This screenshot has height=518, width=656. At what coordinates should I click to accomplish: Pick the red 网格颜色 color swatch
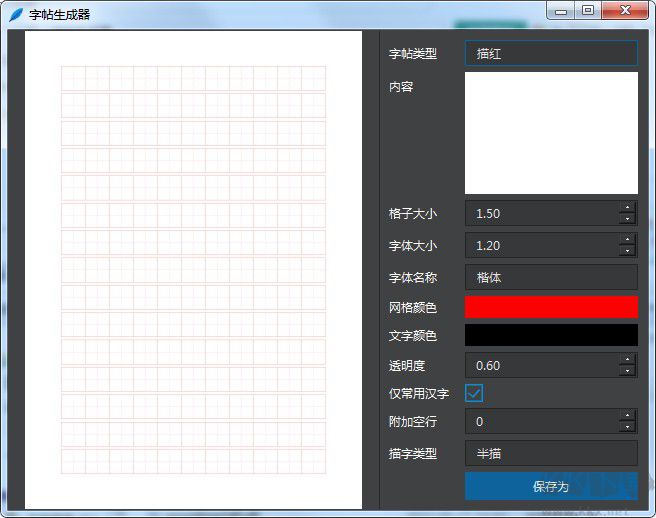pyautogui.click(x=551, y=307)
